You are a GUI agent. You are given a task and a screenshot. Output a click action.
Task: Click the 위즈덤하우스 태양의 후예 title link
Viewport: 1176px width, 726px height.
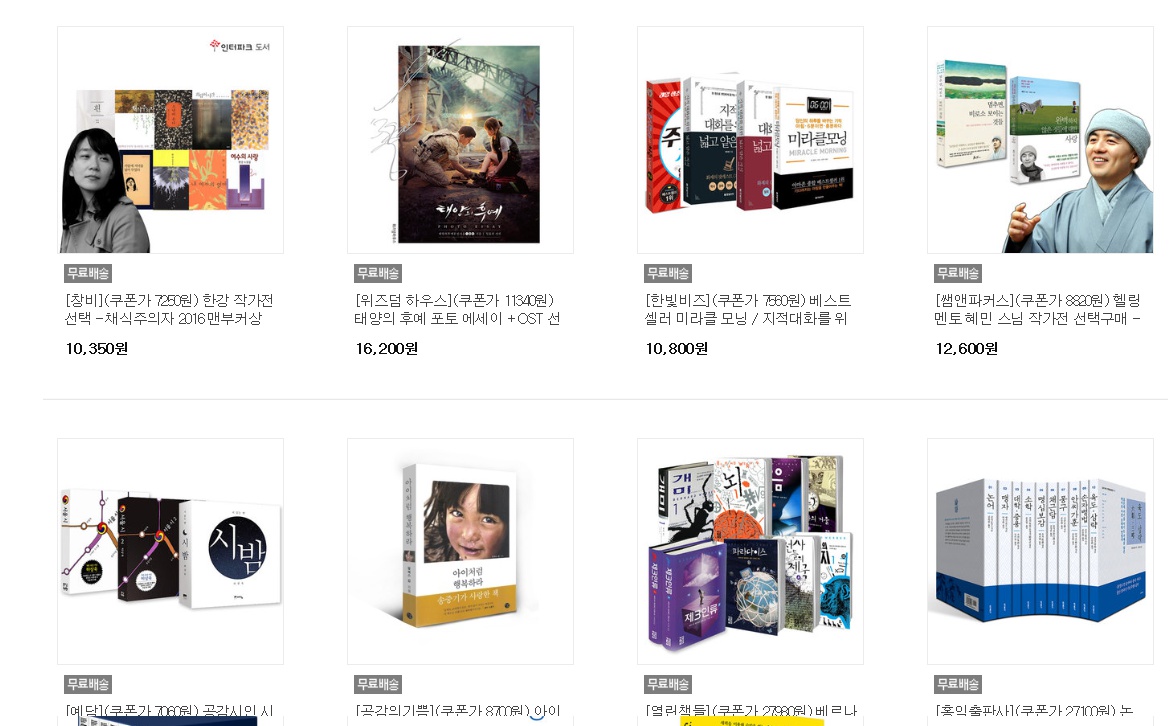tap(458, 309)
